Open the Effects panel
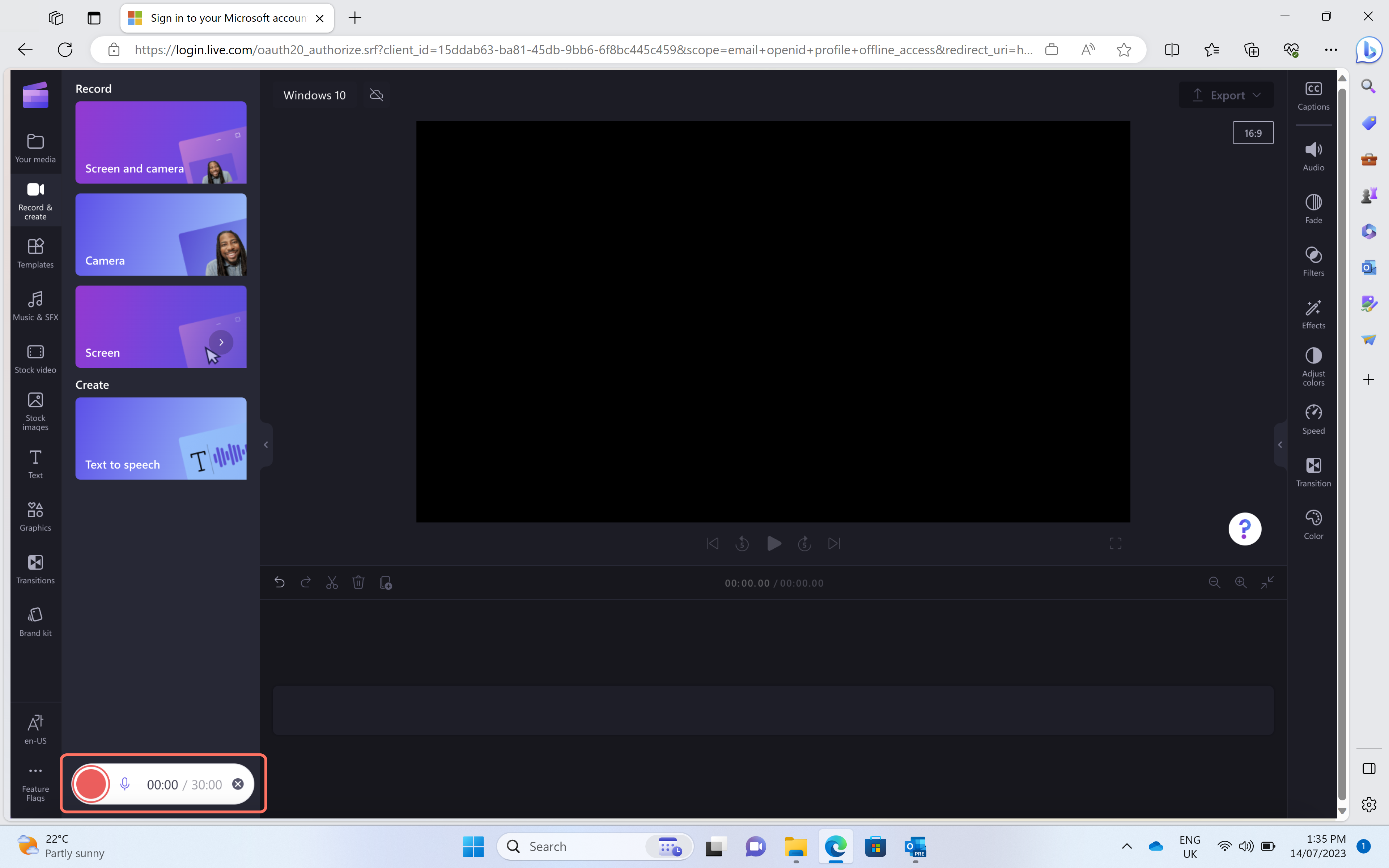Image resolution: width=1389 pixels, height=868 pixels. tap(1313, 315)
